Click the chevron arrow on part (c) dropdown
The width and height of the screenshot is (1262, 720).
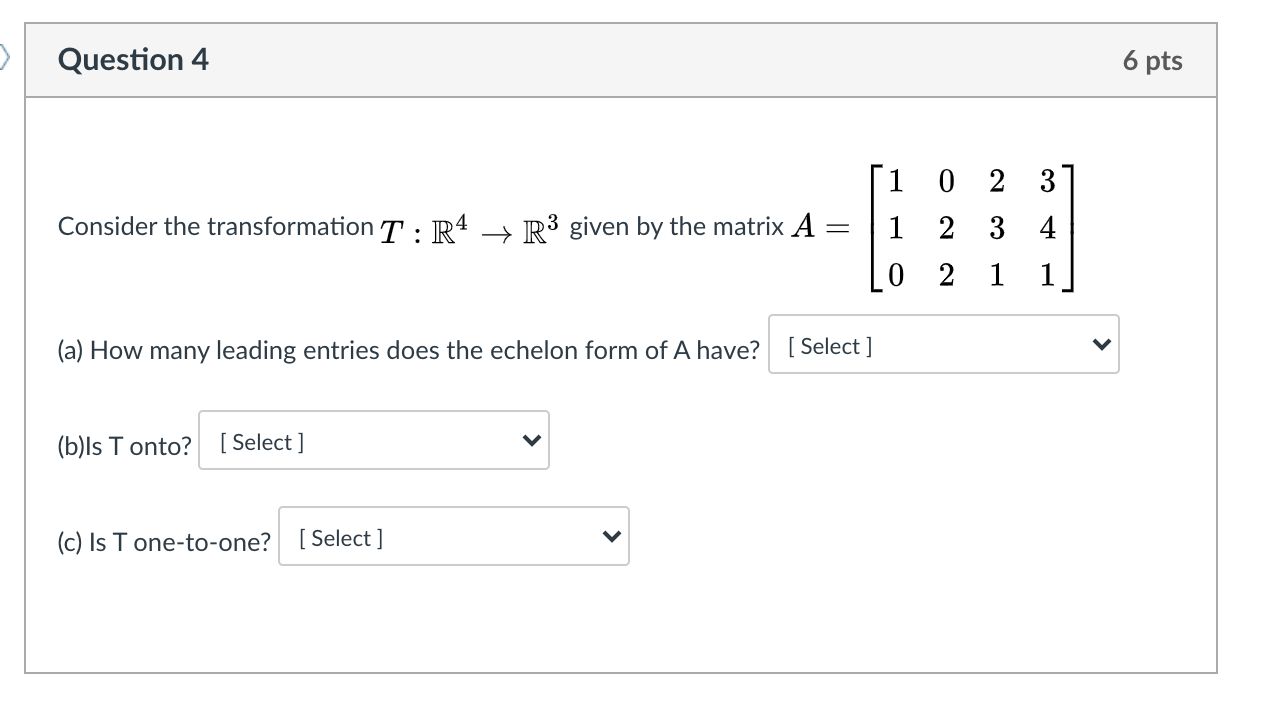tap(611, 537)
